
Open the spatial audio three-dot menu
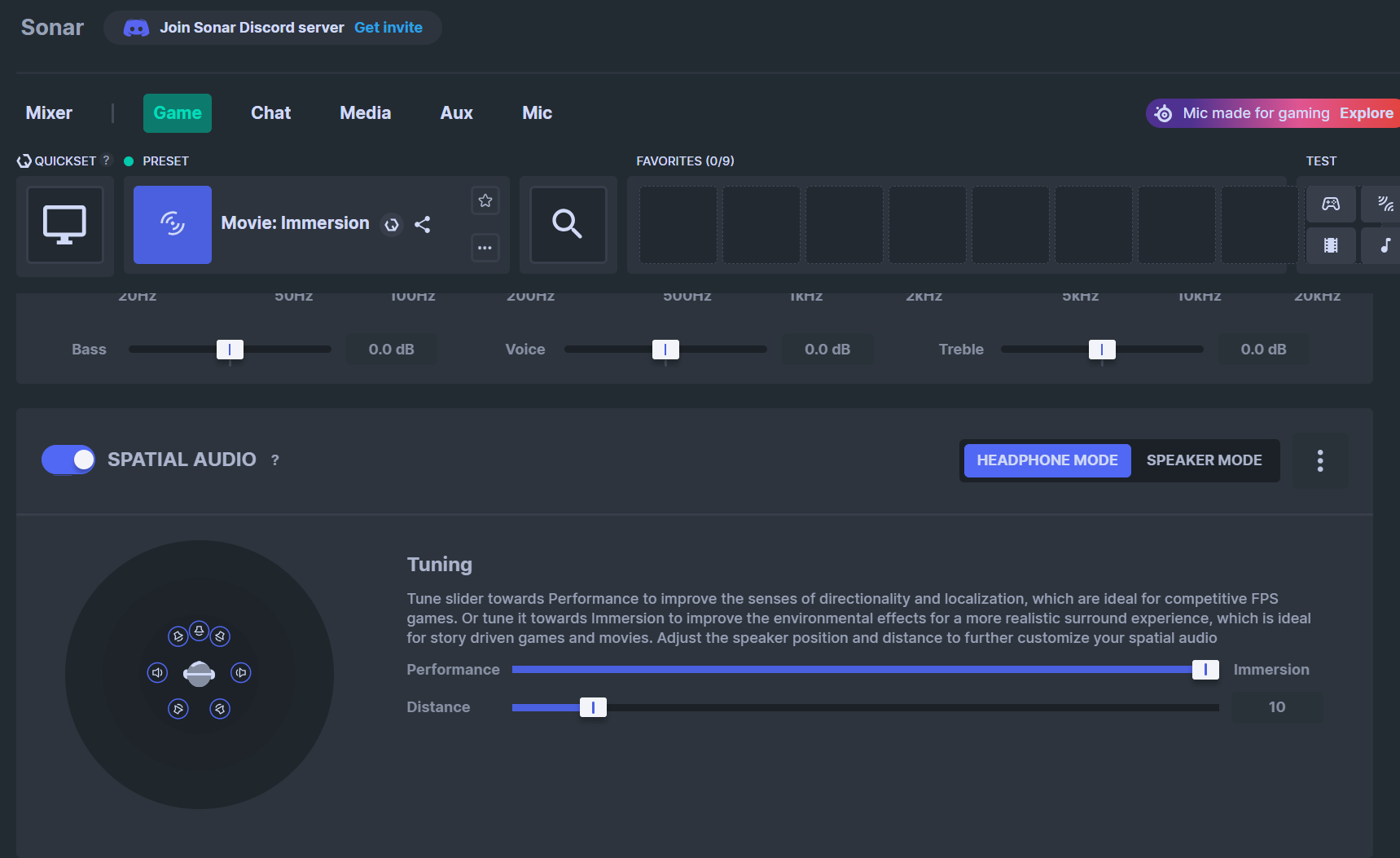coord(1320,460)
